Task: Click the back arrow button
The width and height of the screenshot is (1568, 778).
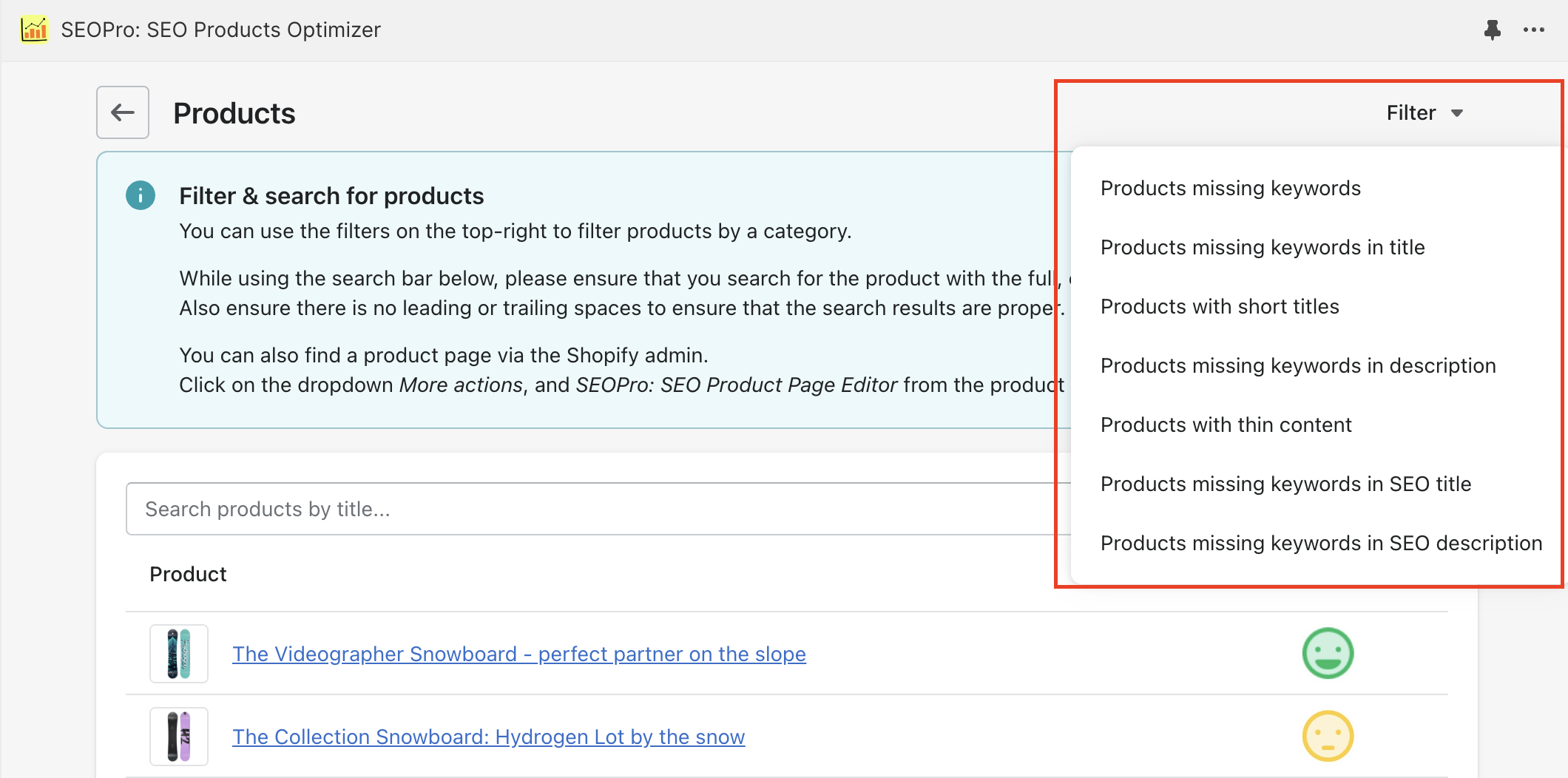Action: click(123, 112)
